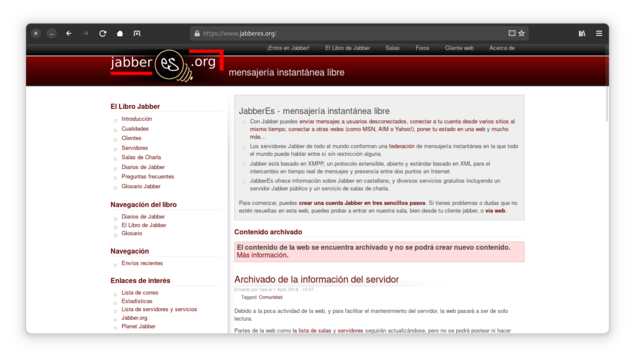This screenshot has height=362, width=635.
Task: Go to browser home page icon
Action: click(120, 34)
